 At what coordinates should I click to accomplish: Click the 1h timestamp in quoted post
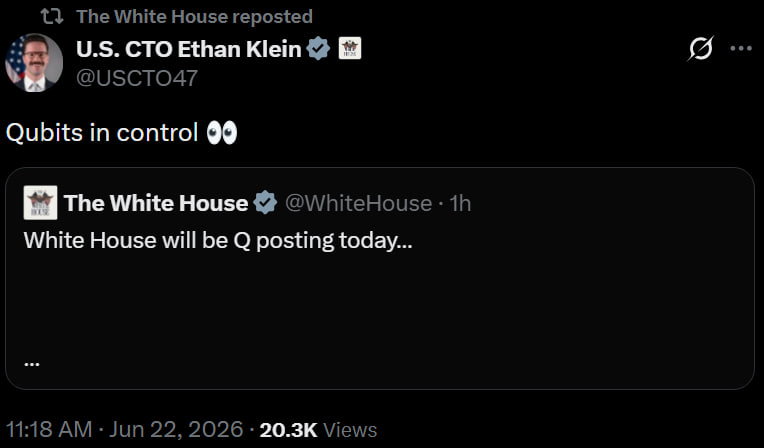[460, 203]
